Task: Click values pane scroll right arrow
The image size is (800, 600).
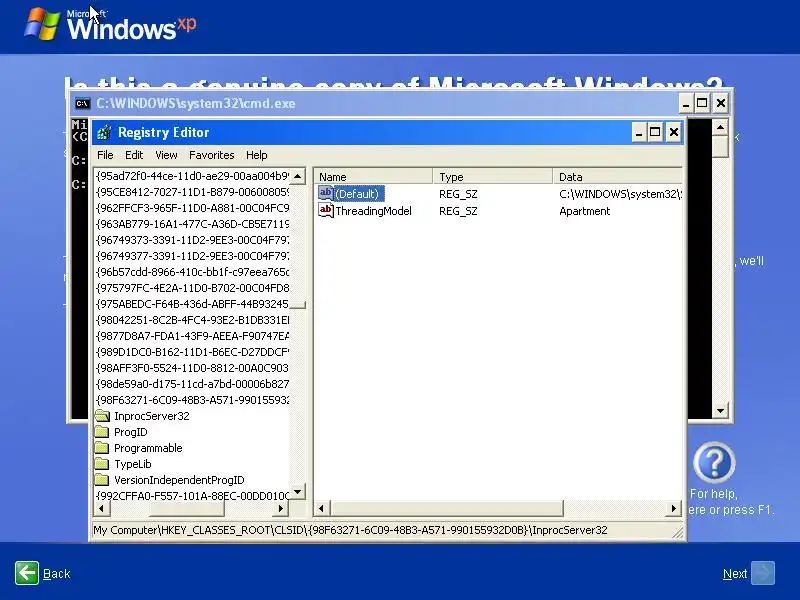Action: coord(674,508)
